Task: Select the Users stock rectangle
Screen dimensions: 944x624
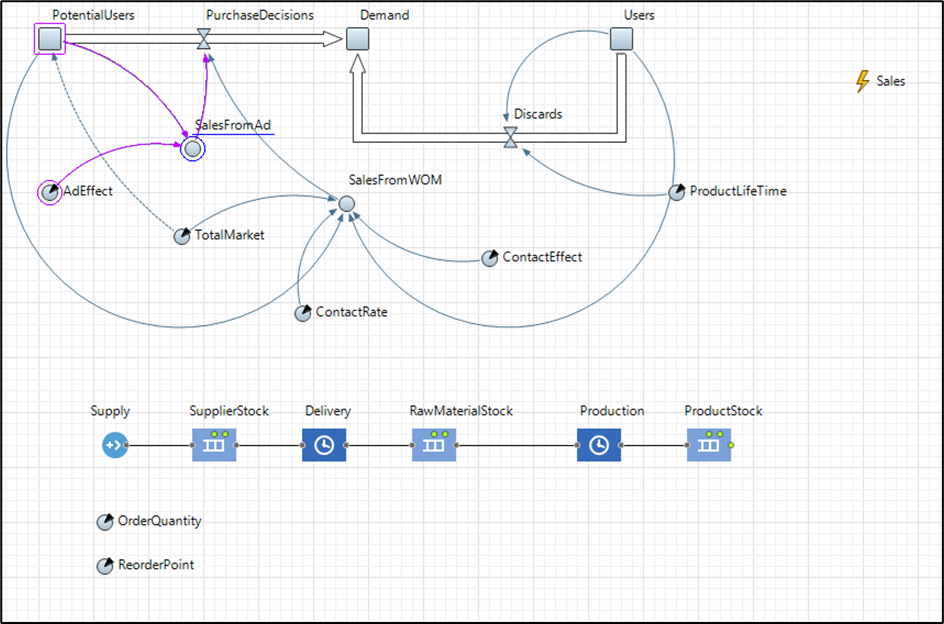Action: tap(621, 38)
